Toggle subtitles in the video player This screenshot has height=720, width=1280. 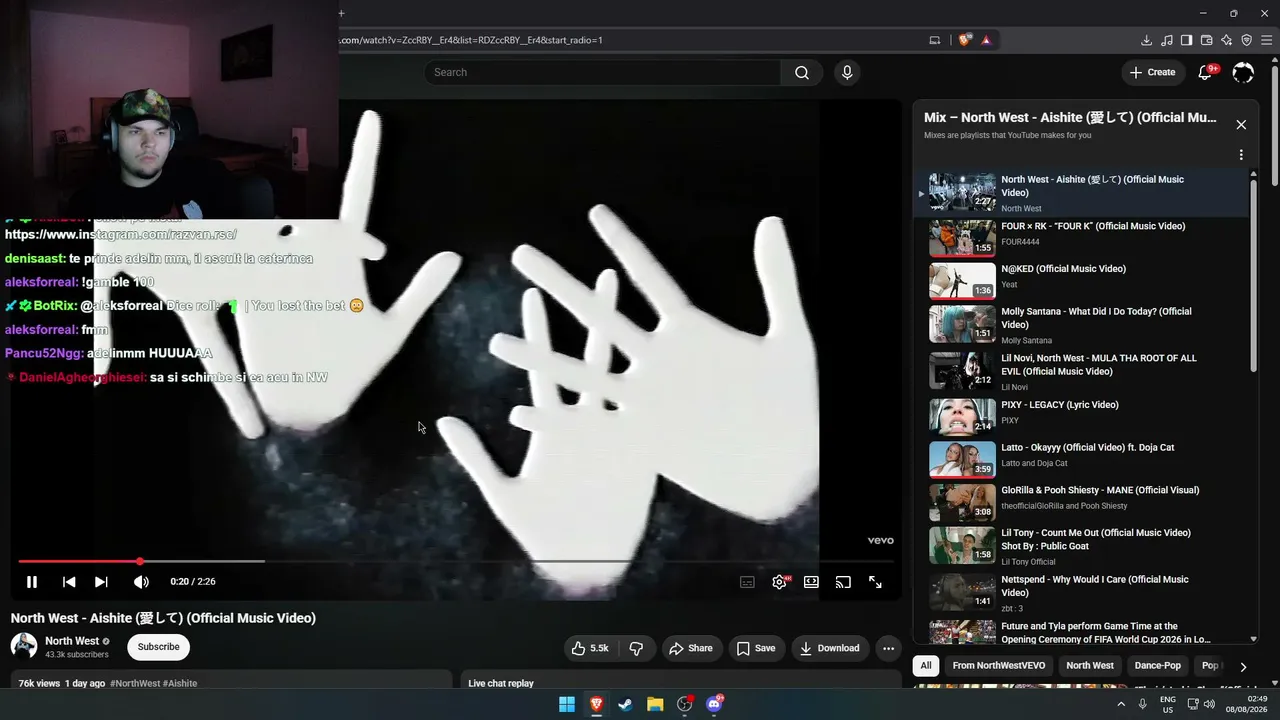pyautogui.click(x=747, y=582)
